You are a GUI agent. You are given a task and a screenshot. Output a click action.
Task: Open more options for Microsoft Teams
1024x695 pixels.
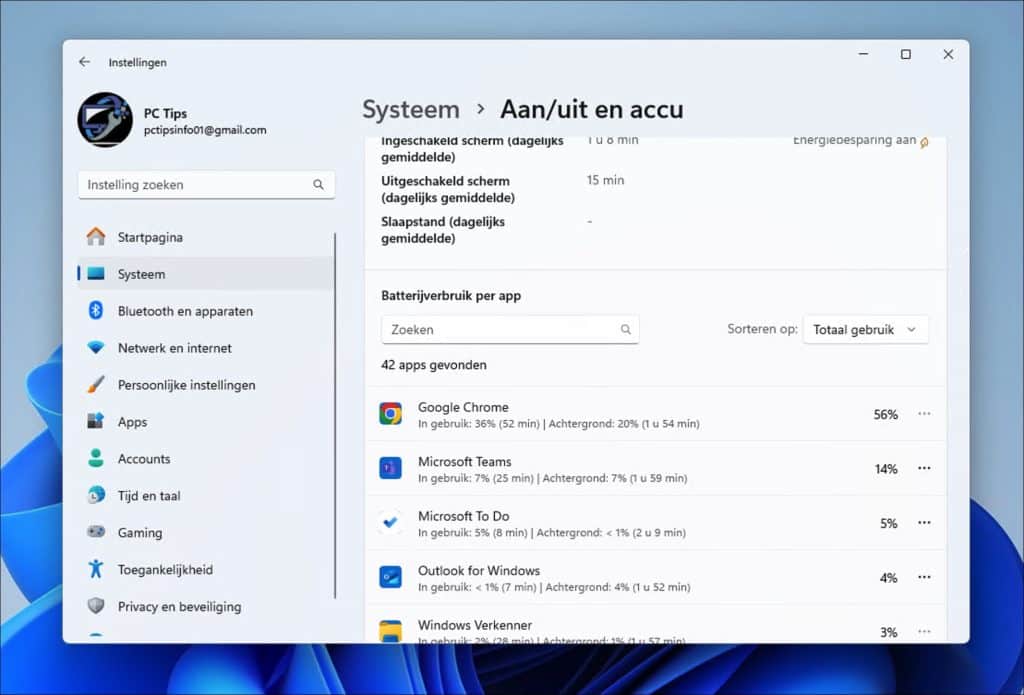tap(924, 468)
